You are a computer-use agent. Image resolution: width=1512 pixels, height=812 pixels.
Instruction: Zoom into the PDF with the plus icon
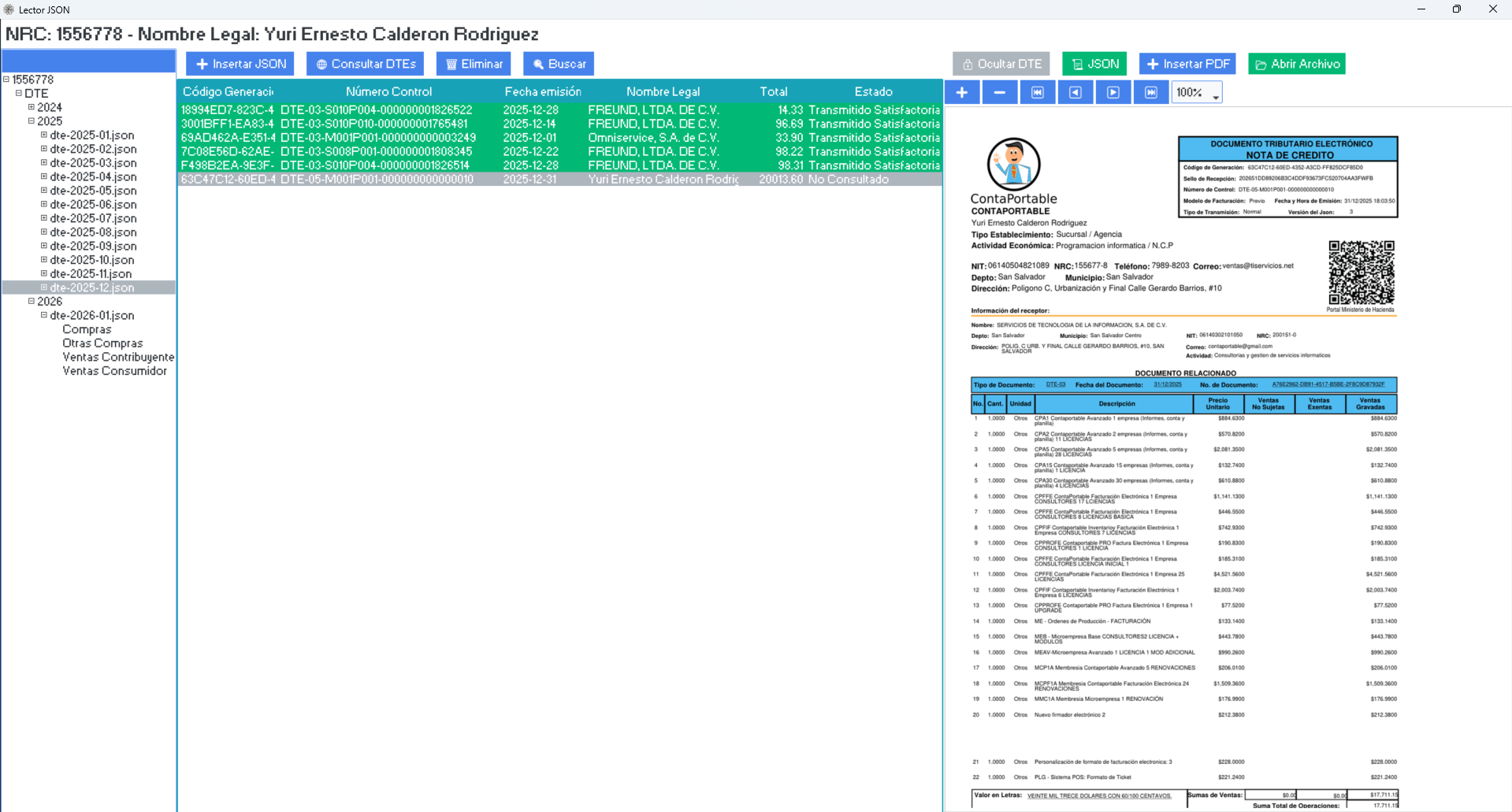pos(961,92)
